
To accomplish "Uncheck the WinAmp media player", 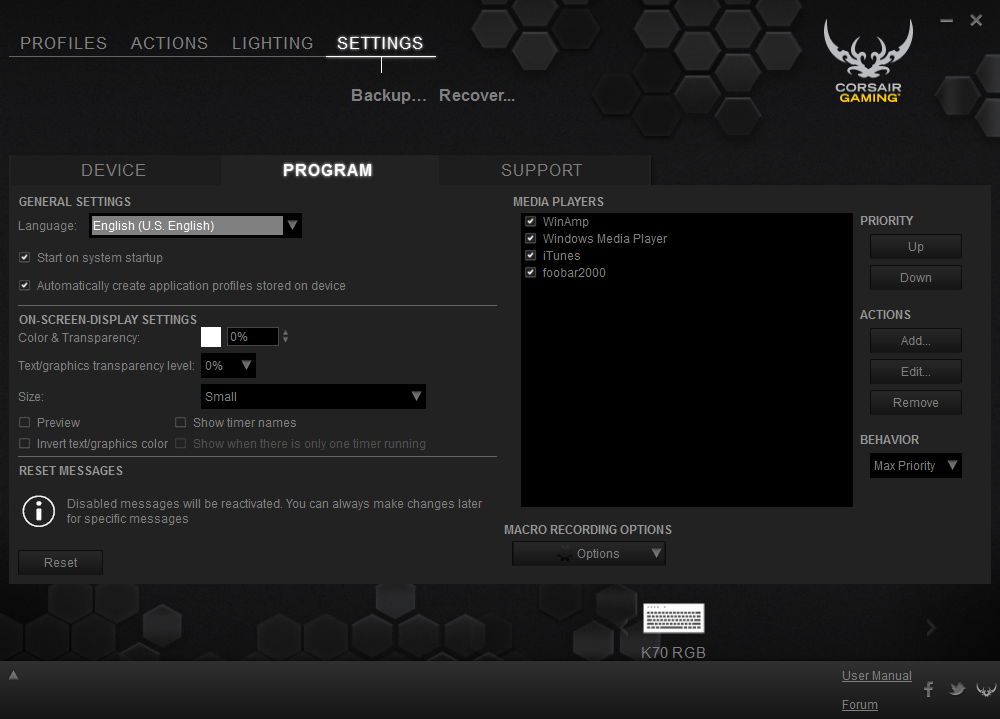I will (x=531, y=221).
